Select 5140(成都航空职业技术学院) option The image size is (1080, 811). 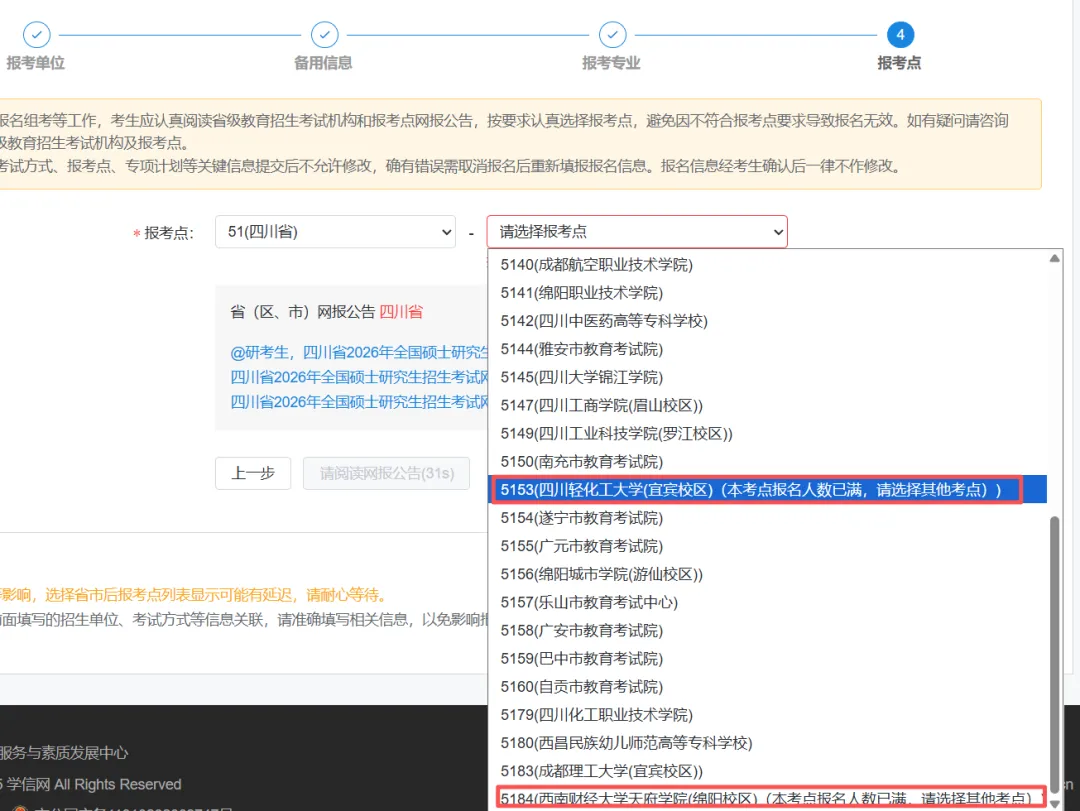point(597,265)
